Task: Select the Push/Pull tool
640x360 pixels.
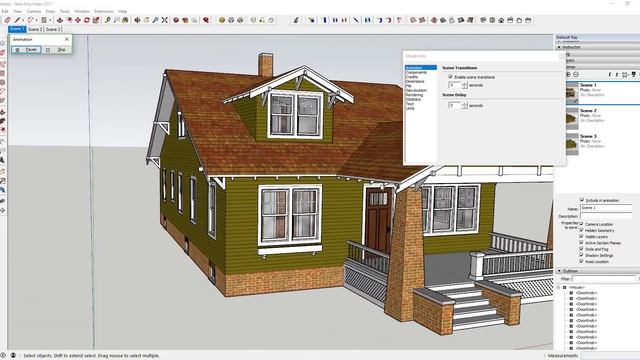Action: (x=60, y=20)
